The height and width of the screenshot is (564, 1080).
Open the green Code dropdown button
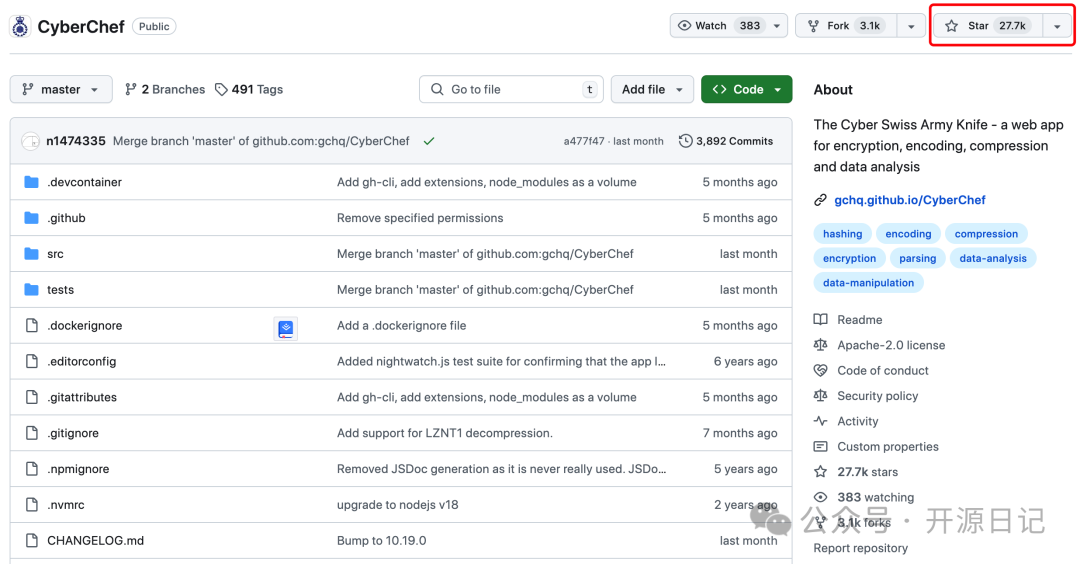pyautogui.click(x=747, y=90)
